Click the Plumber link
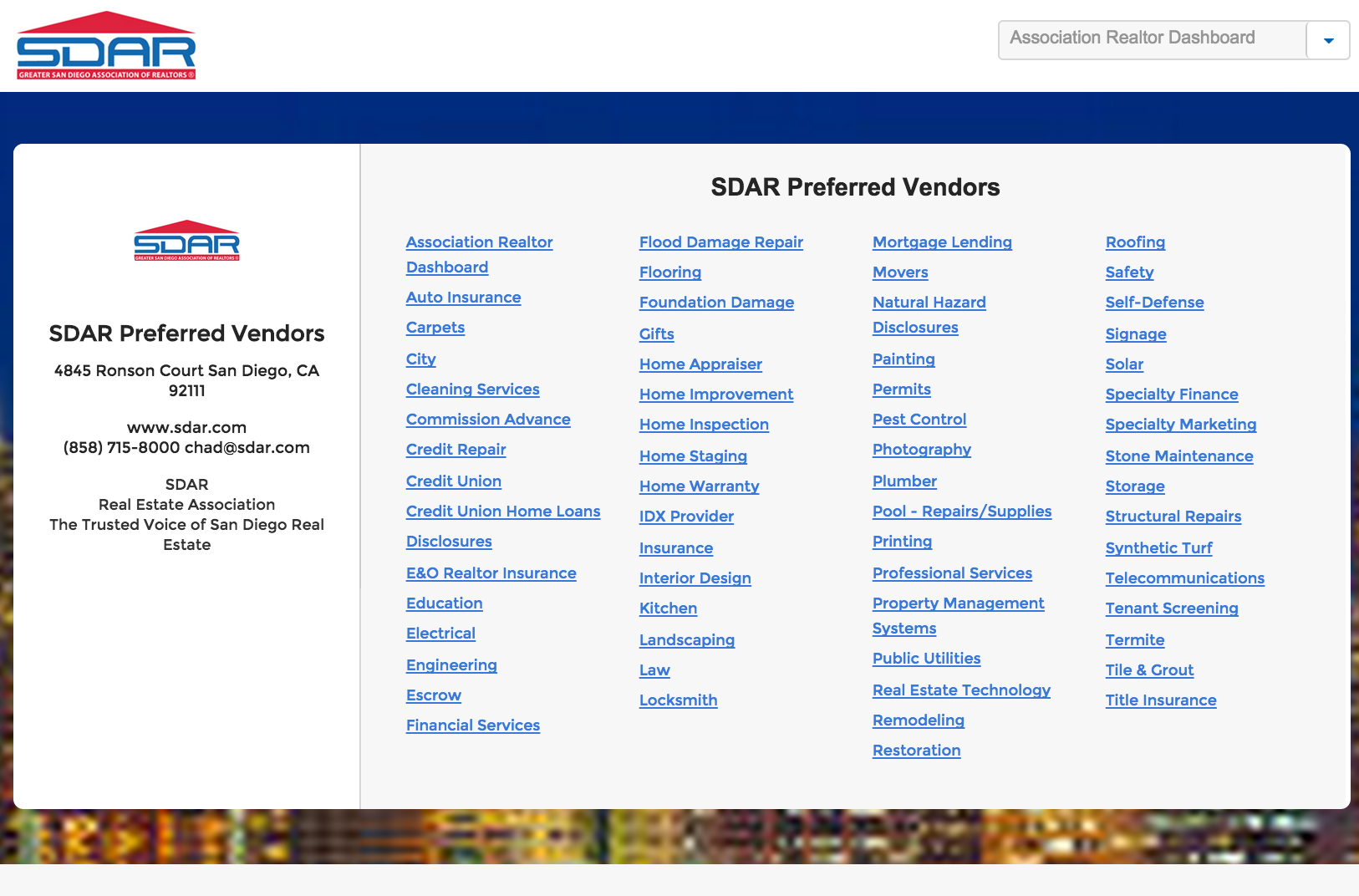 [x=904, y=481]
